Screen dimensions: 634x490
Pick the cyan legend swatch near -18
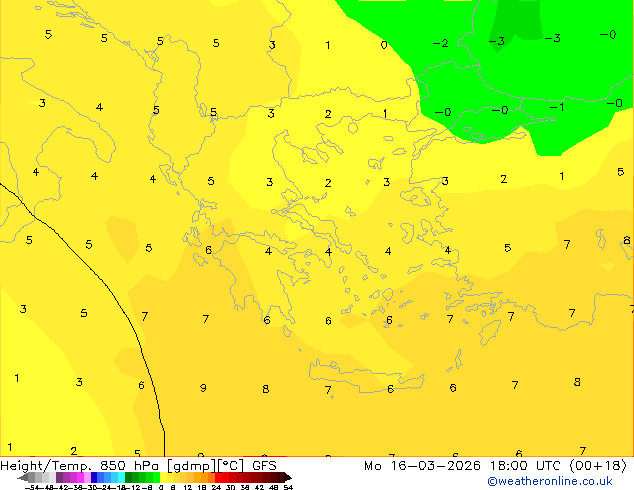[121, 477]
